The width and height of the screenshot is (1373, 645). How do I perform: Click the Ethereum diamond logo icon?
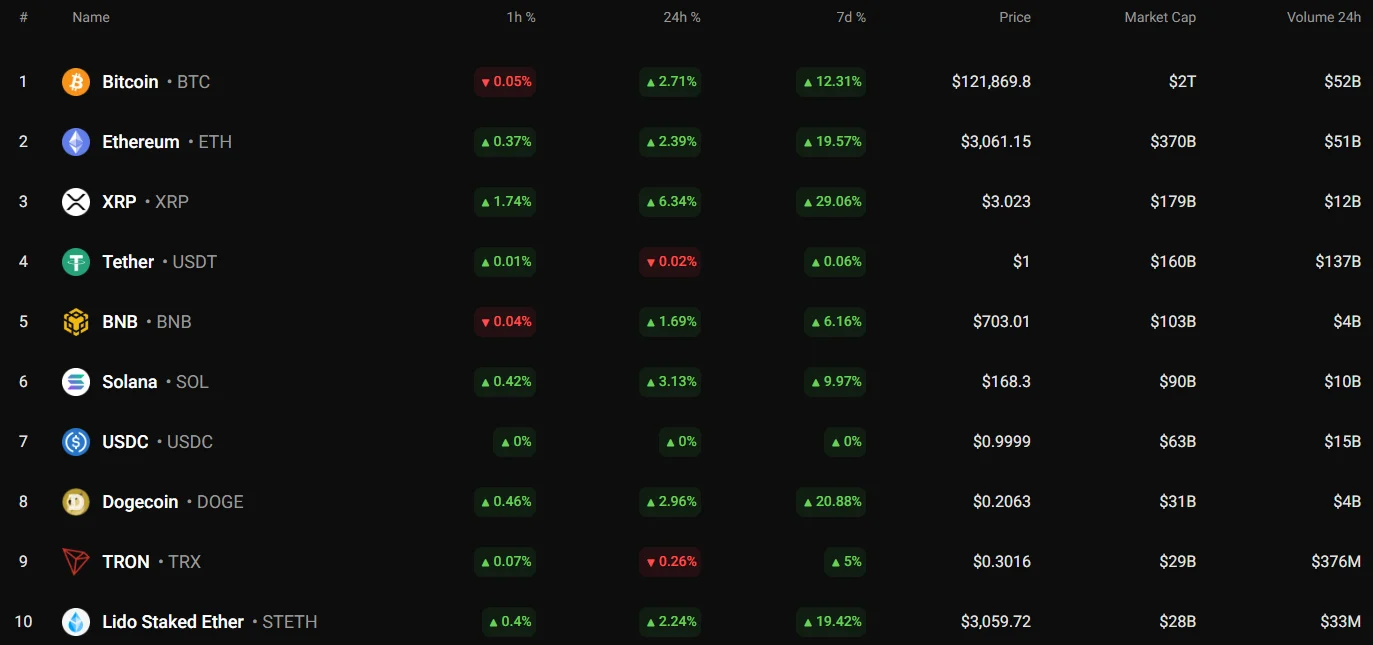(x=76, y=142)
